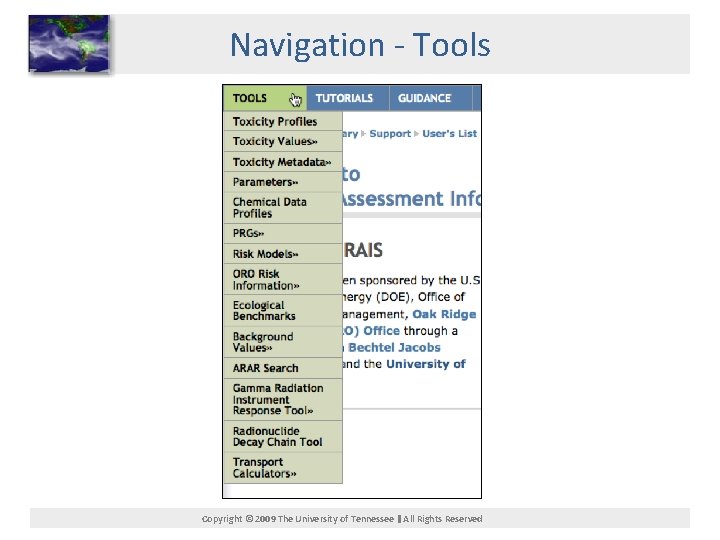Expand the Risk Models submenu
The image size is (720, 540).
[x=283, y=254]
